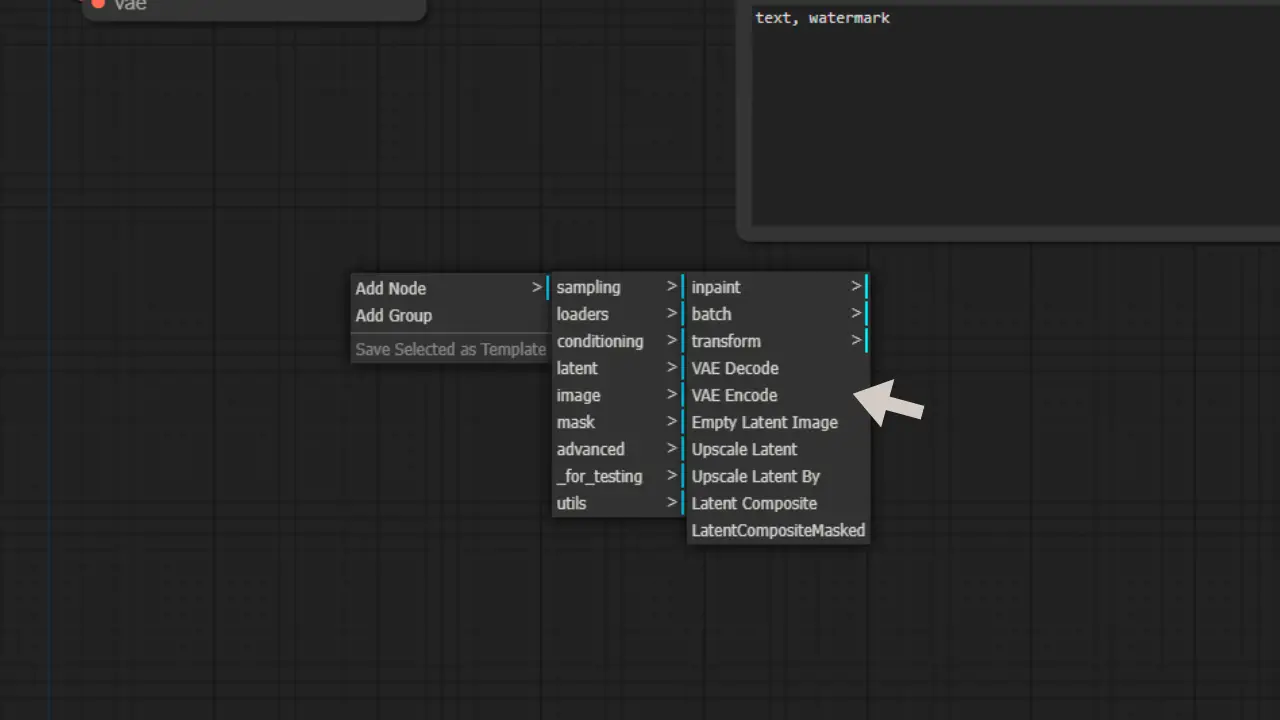Expand the mask category
This screenshot has width=1280, height=720.
[x=617, y=422]
